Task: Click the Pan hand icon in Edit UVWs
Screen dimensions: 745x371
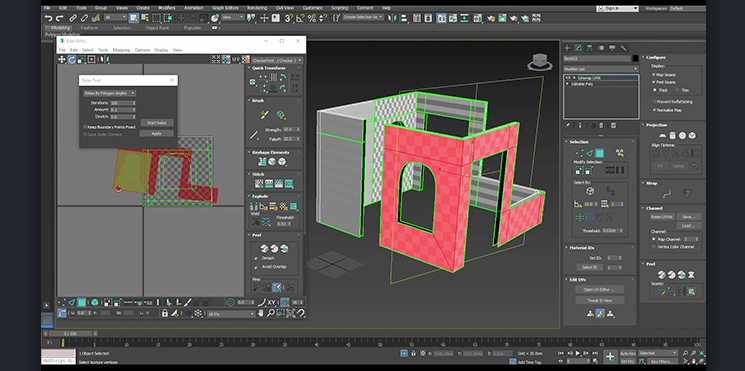Action: 260,313
